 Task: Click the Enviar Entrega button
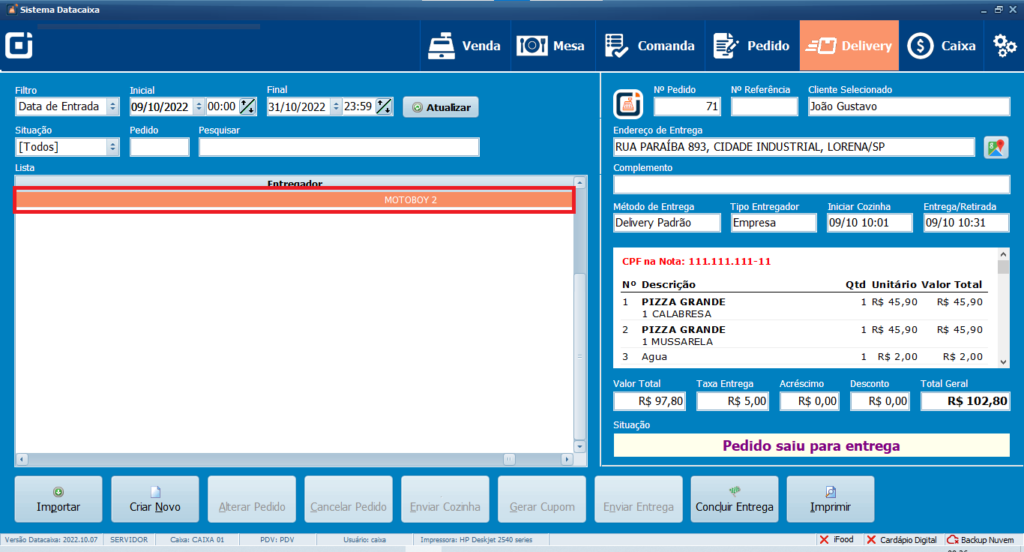(638, 499)
